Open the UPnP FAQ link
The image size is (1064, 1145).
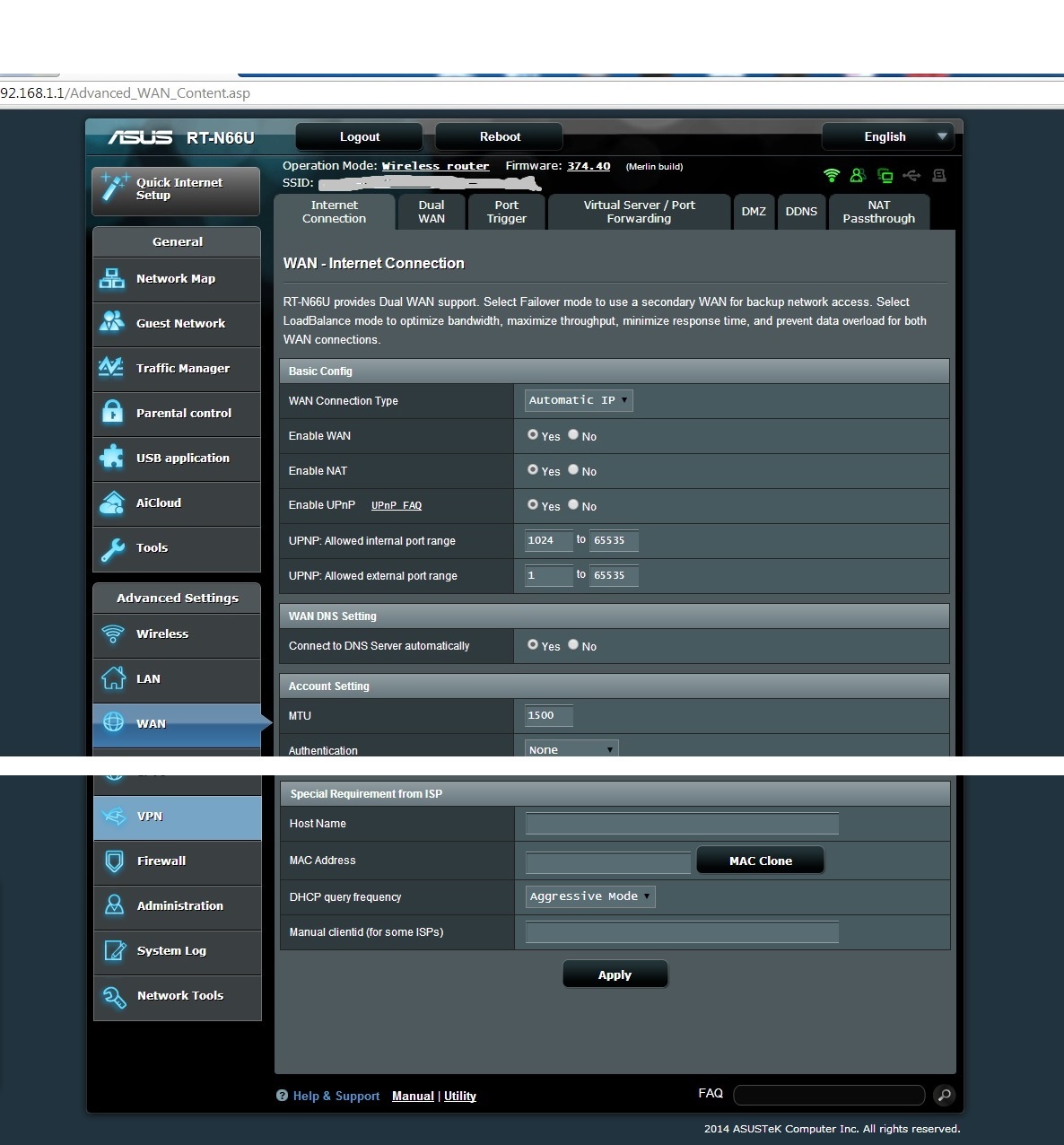pos(397,505)
